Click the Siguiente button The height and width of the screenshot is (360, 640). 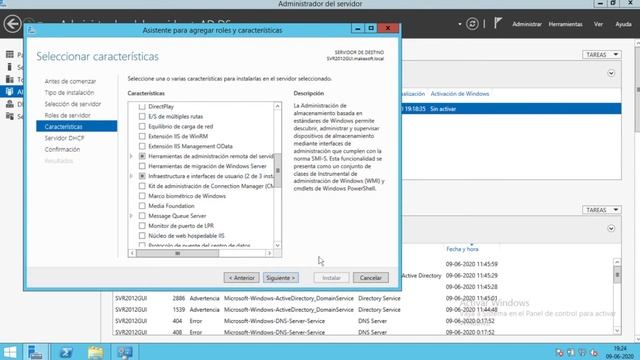point(281,278)
